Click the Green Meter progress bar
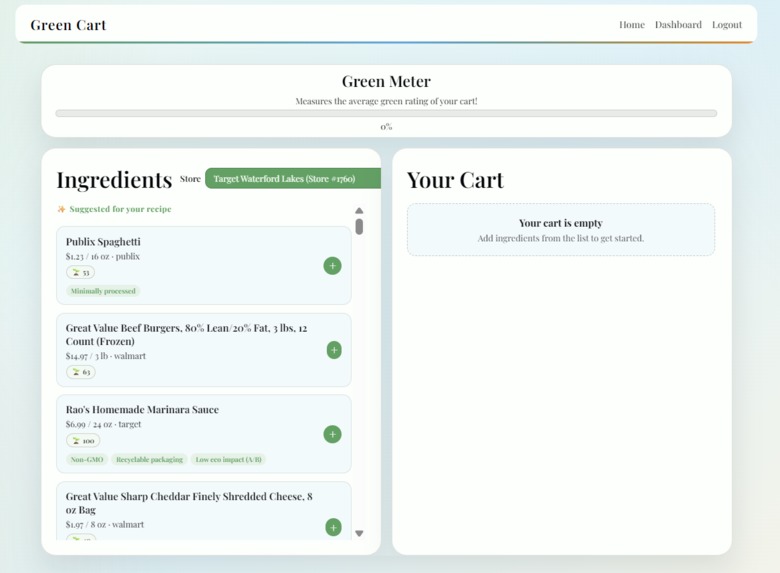The width and height of the screenshot is (780, 573). tap(386, 113)
